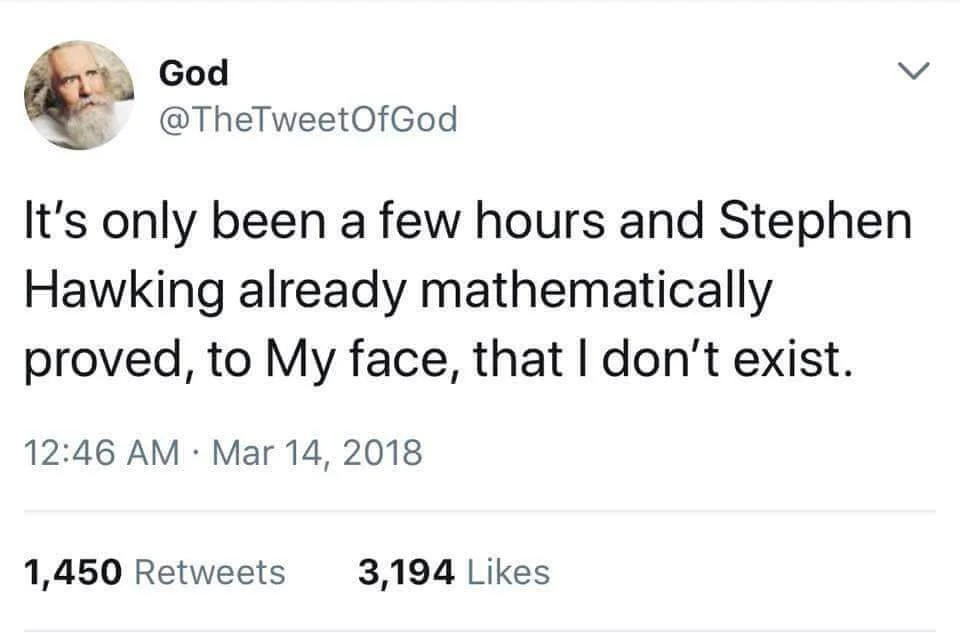Click the bearded man profile avatar
960x633 pixels.
[80, 97]
